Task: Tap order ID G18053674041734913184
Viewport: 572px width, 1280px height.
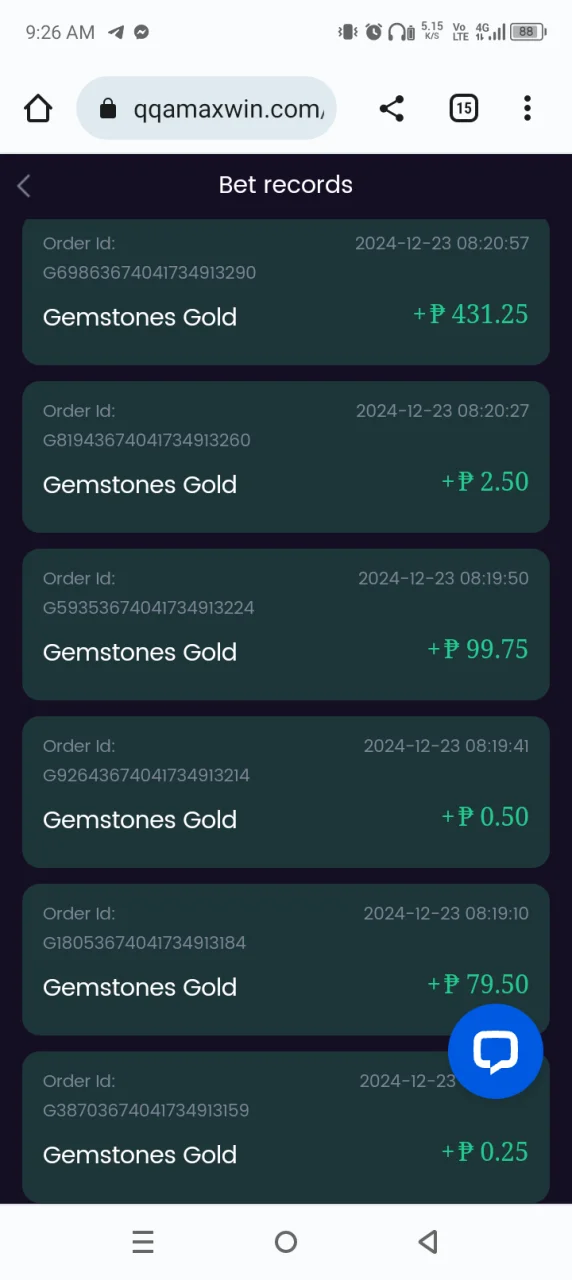Action: click(x=145, y=943)
